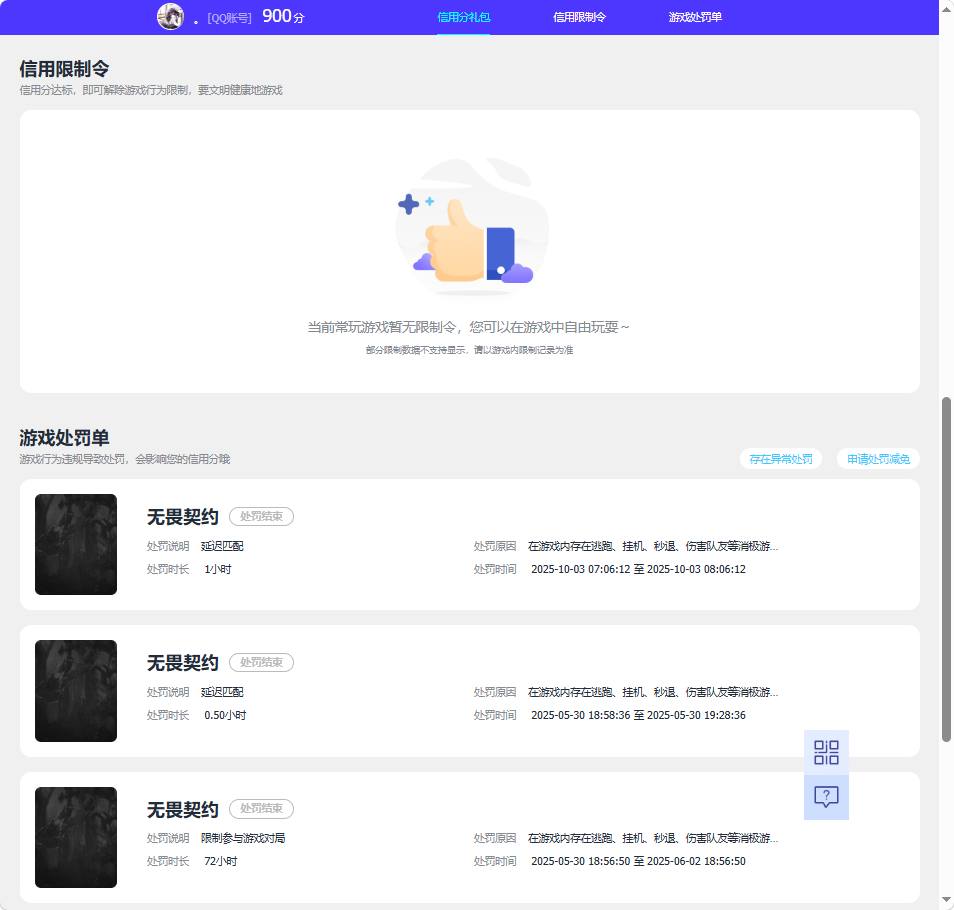This screenshot has height=910, width=954.
Task: Click the [QQ账号] label
Action: point(229,18)
